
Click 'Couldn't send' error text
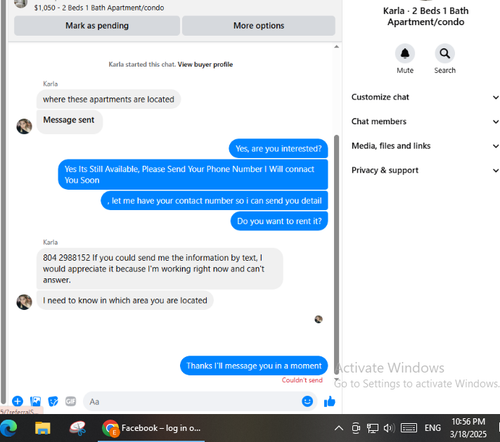[x=302, y=380]
